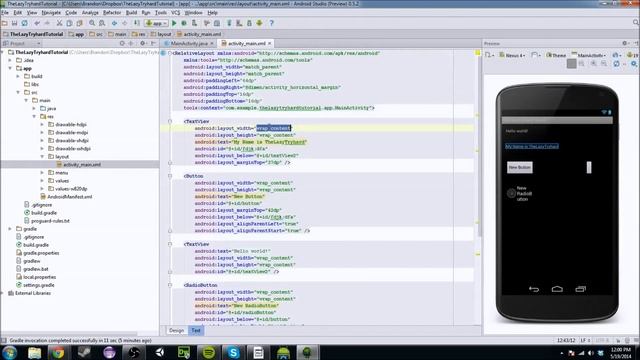Collapse the layout folder

(x=42, y=156)
